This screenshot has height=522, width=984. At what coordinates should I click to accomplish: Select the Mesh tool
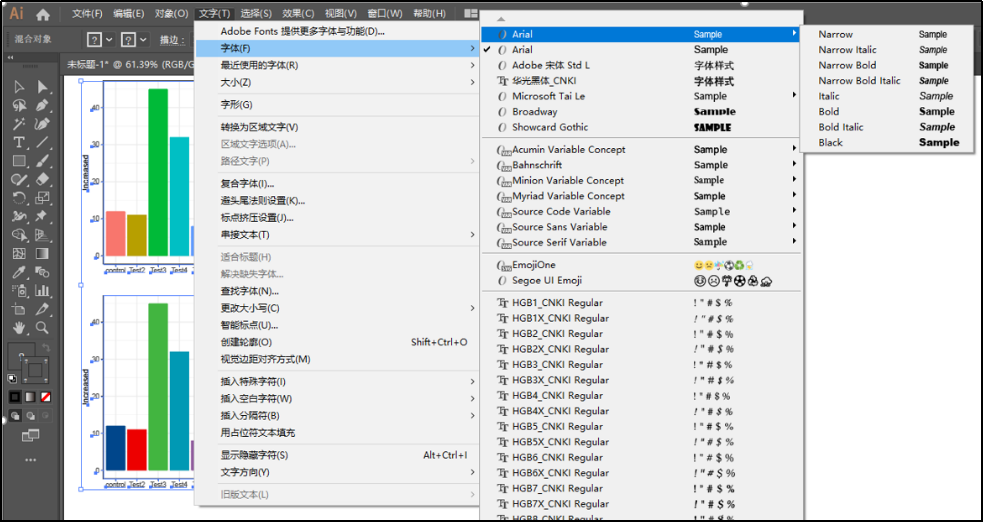tap(19, 254)
